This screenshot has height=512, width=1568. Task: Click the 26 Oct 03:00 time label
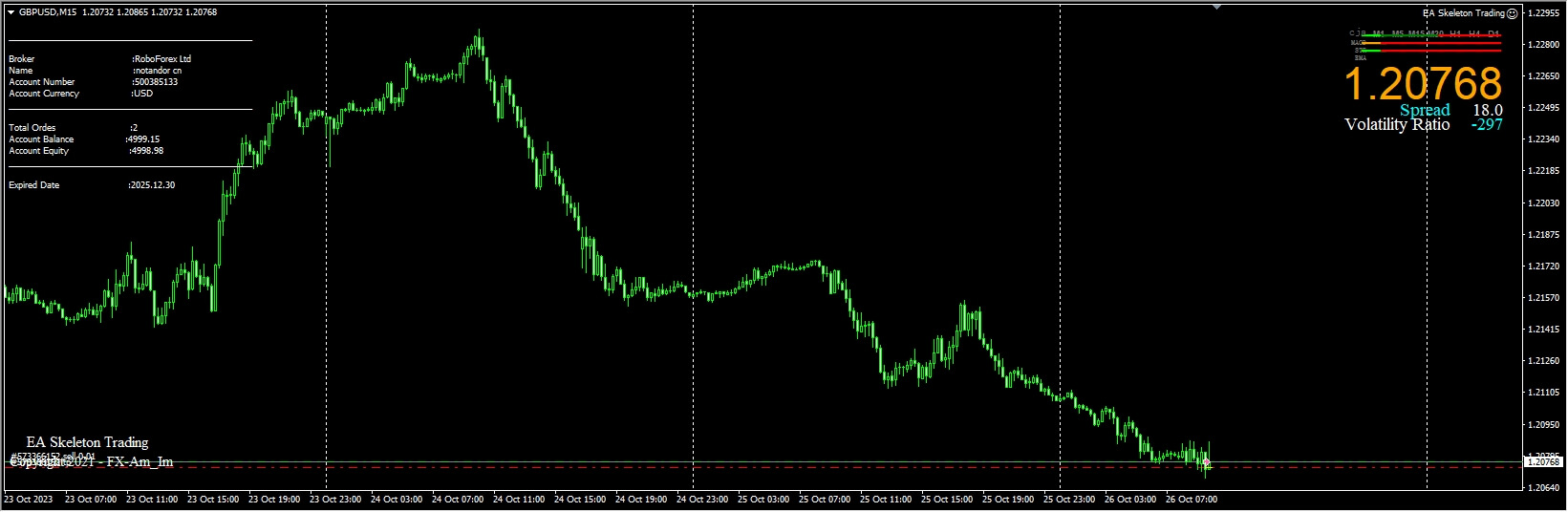tap(1130, 500)
